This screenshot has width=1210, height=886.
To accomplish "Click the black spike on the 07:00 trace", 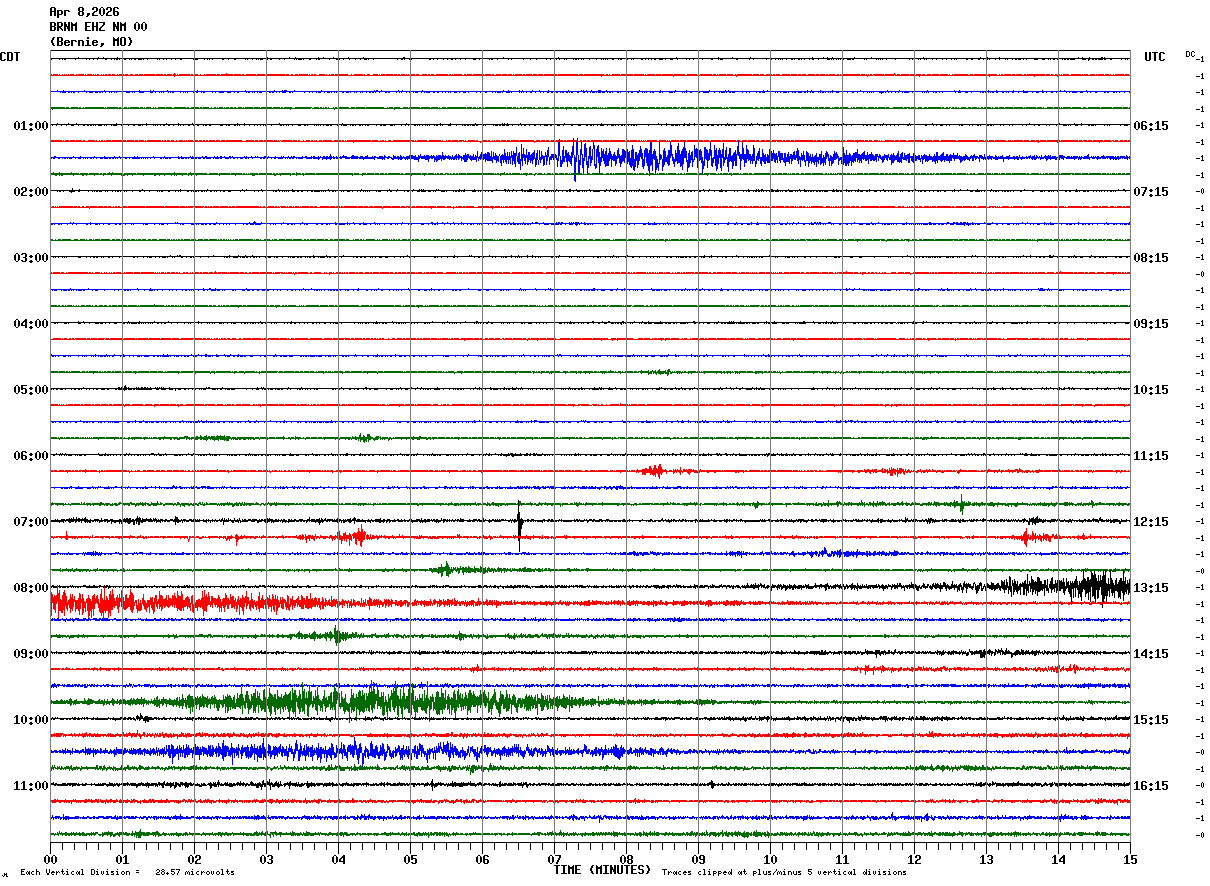I will point(519,525).
